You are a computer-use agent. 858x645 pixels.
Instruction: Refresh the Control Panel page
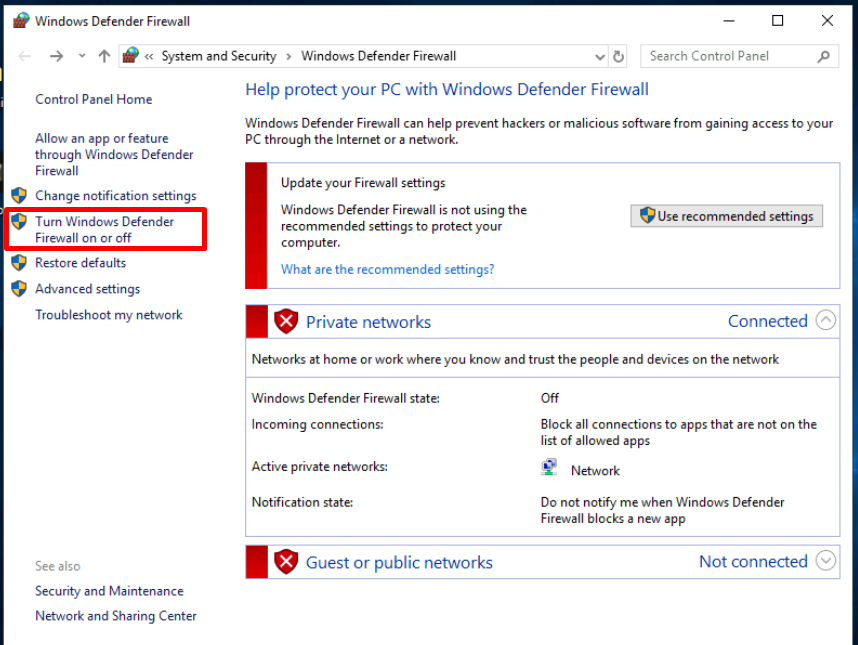[619, 57]
